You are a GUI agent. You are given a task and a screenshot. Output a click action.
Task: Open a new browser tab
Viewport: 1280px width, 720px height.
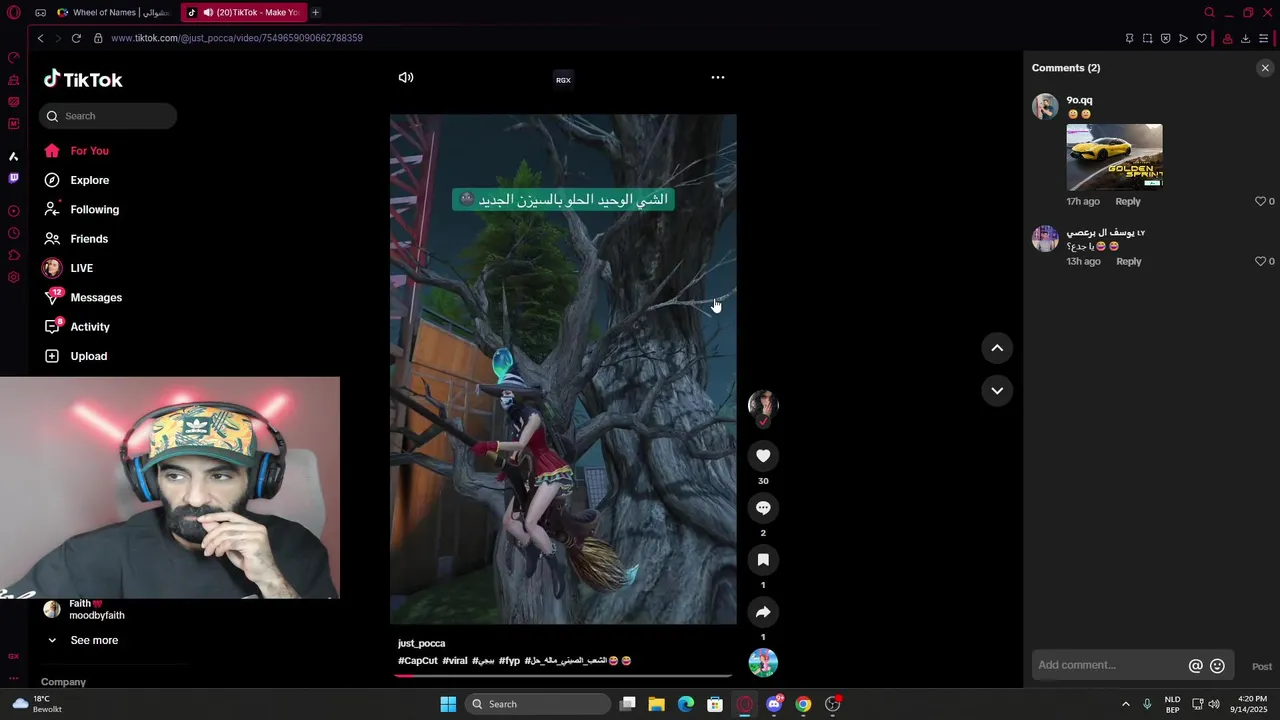click(315, 12)
